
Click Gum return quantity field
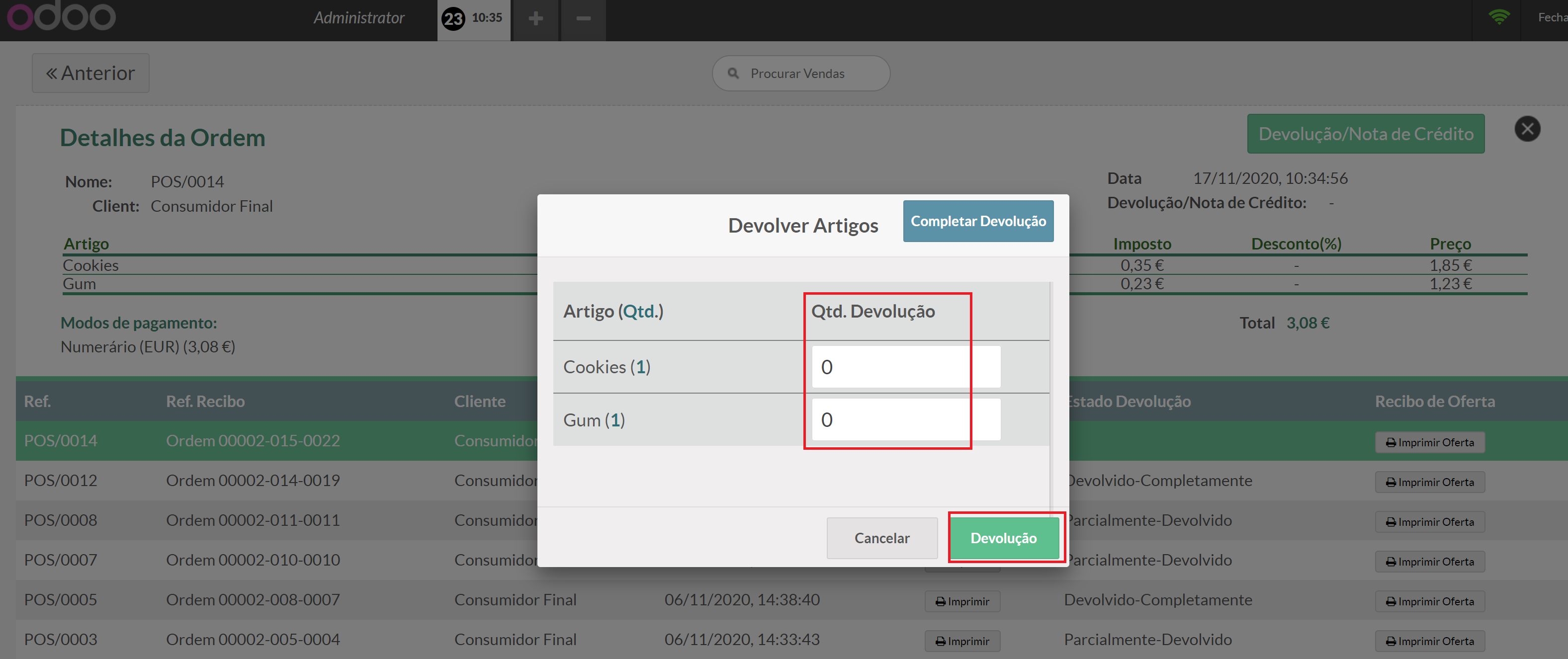tap(905, 420)
